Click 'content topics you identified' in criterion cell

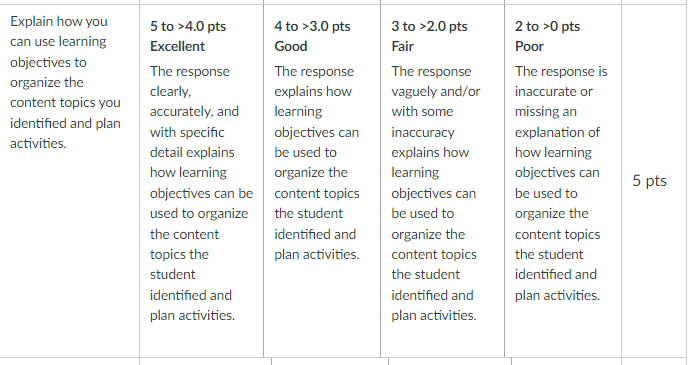point(65,113)
